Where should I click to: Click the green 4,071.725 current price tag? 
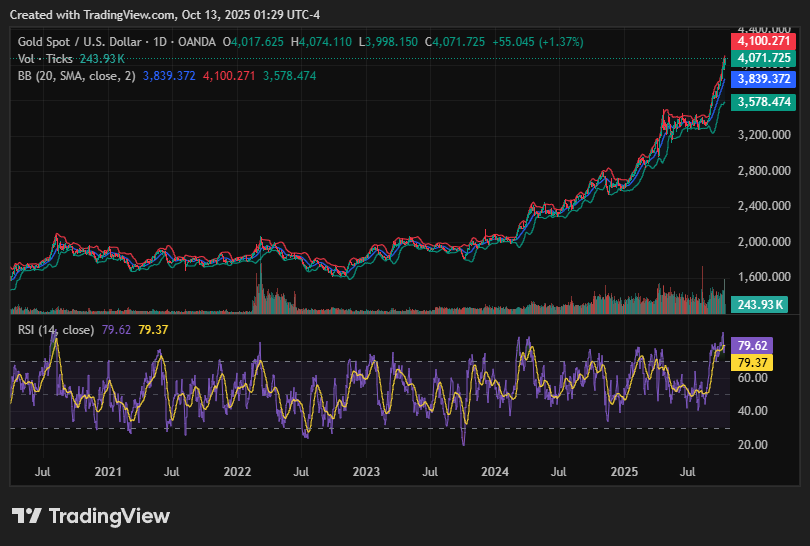(x=763, y=58)
